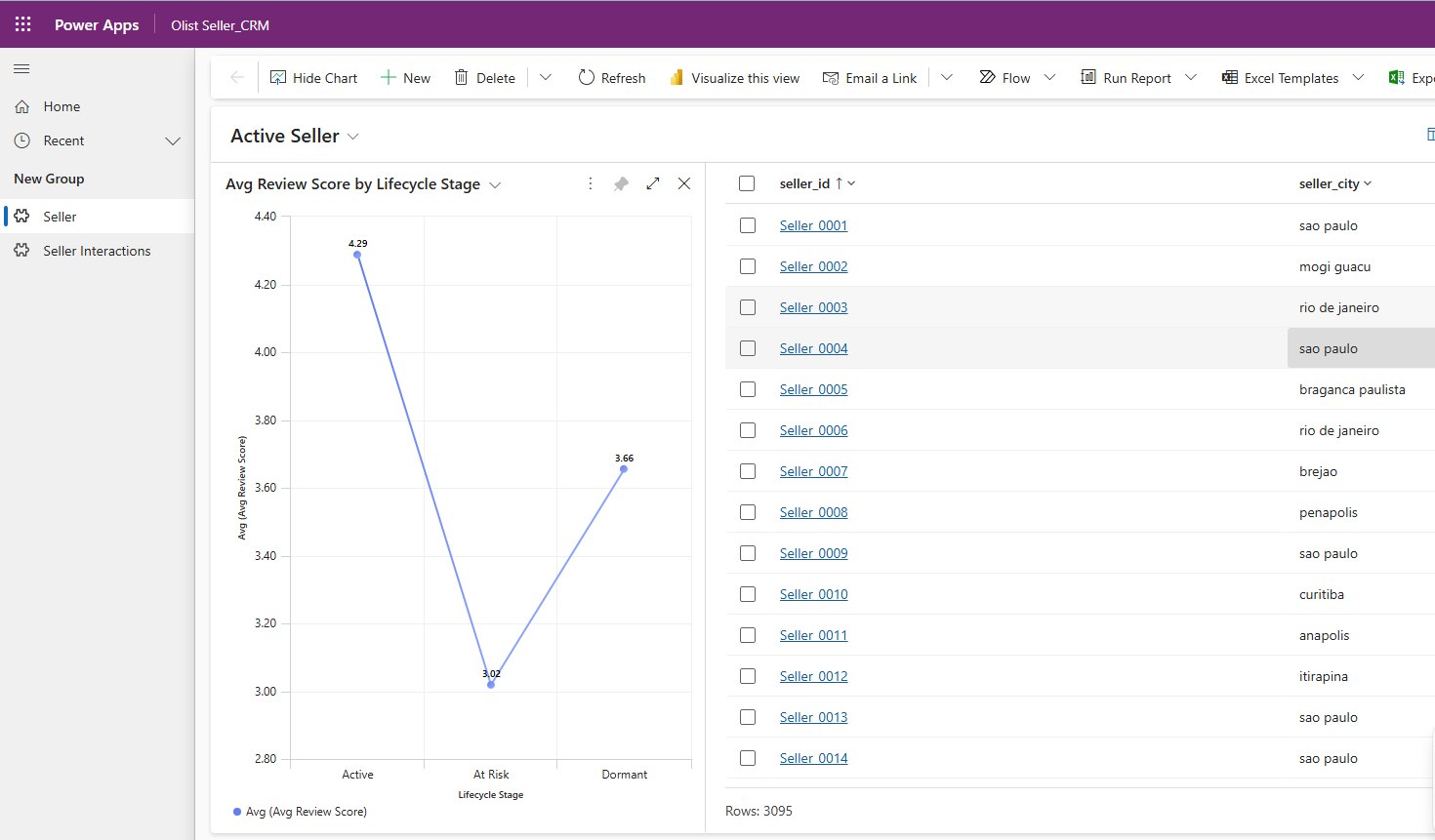The height and width of the screenshot is (840, 1435).
Task: Open the chart selector dropdown chevron
Action: 495,184
